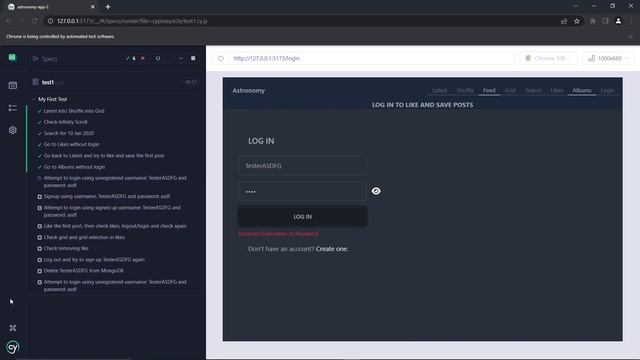Follow the Create one link
640x360 pixels.
pyautogui.click(x=332, y=249)
